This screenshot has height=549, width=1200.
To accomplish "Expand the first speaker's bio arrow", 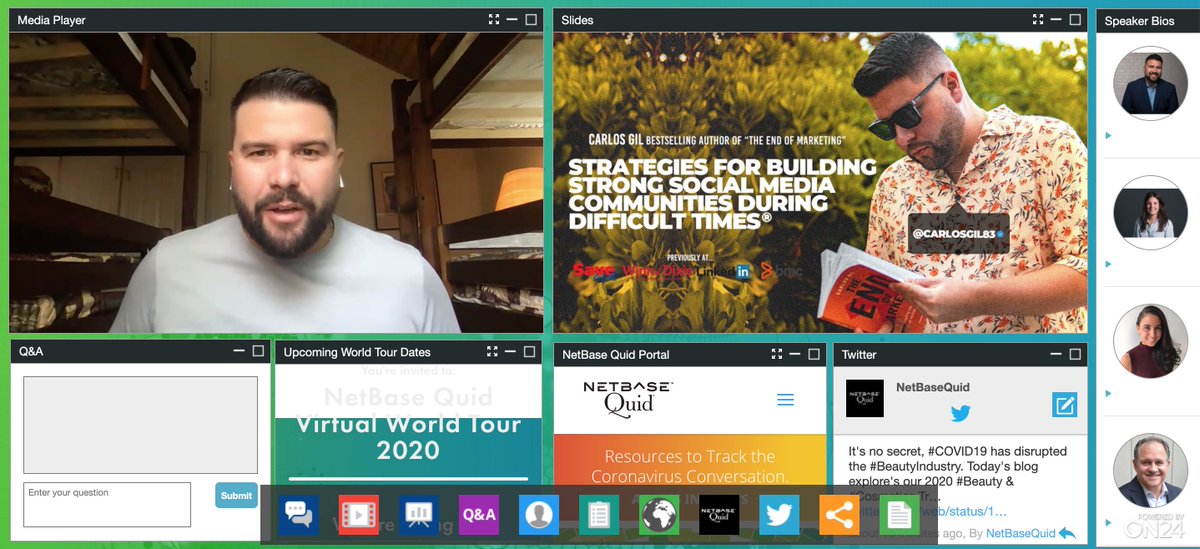I will coord(1108,136).
